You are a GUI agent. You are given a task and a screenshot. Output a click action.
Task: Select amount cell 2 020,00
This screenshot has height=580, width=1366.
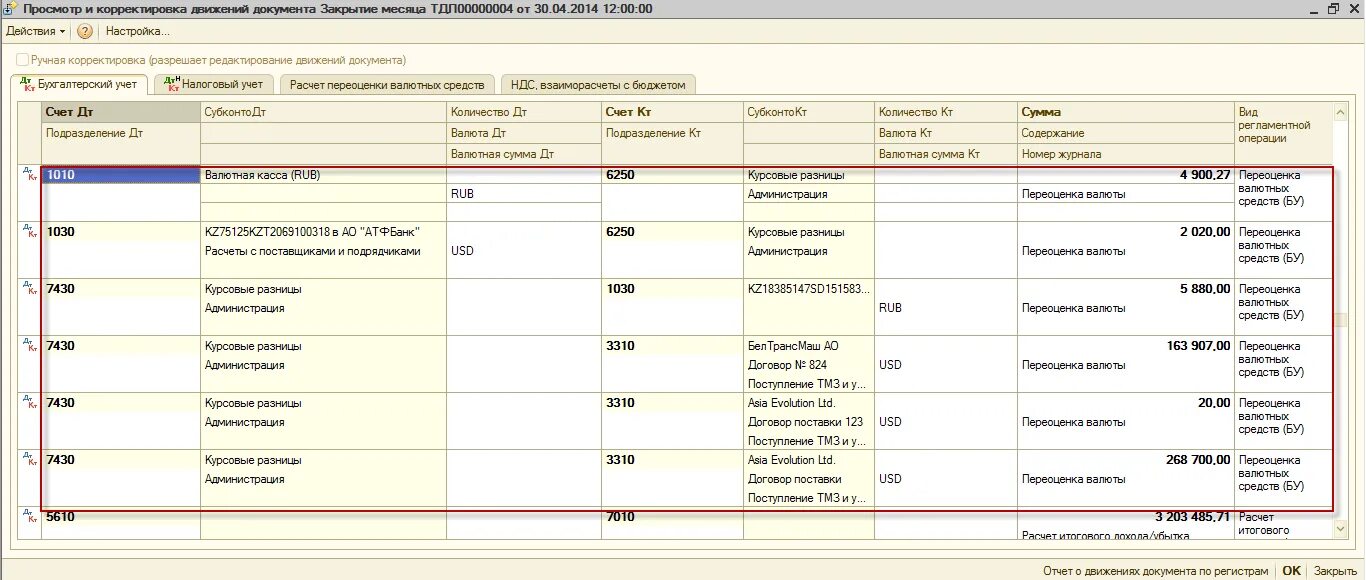pos(1126,232)
